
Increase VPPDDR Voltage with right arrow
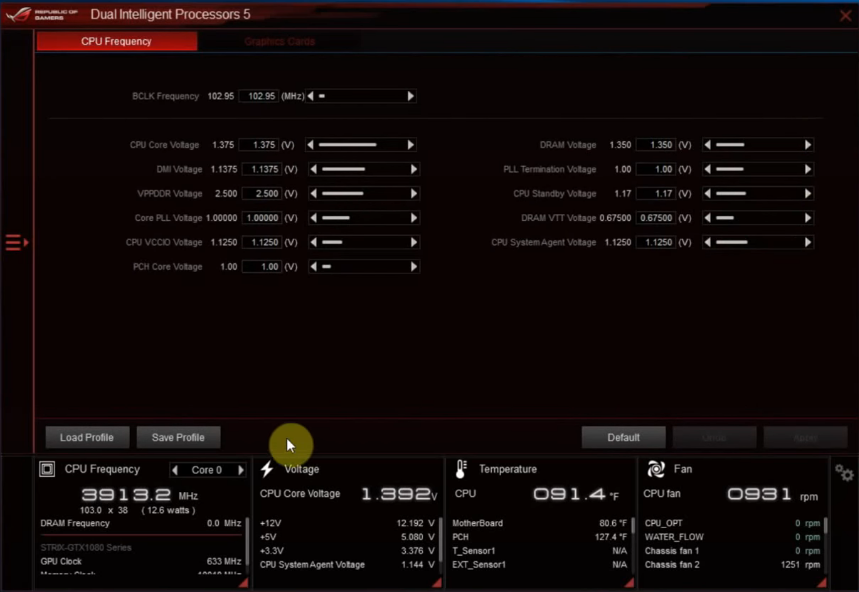[414, 193]
